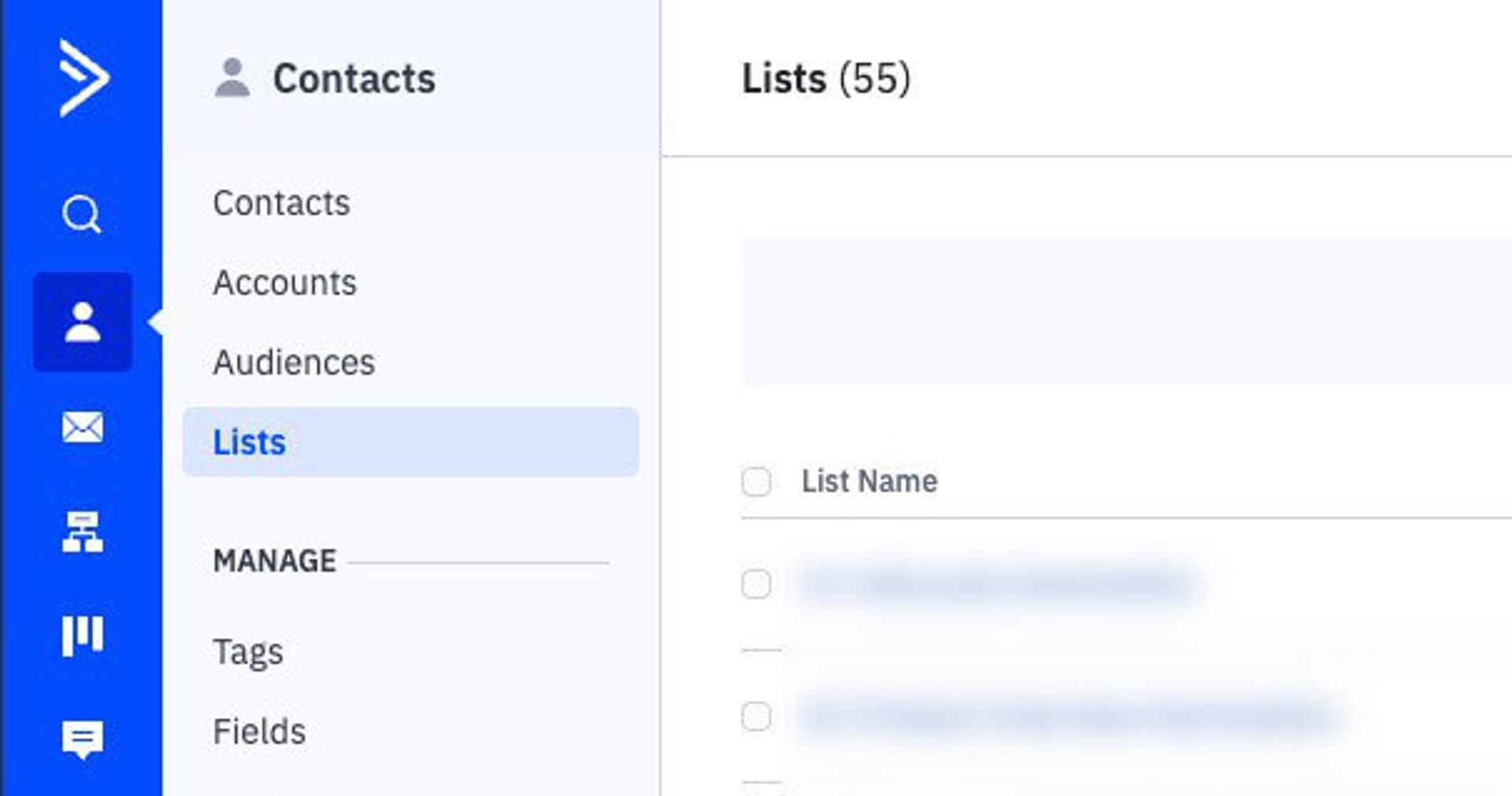Check the second list row checkbox
Viewport: 1512px width, 796px height.
pos(756,716)
